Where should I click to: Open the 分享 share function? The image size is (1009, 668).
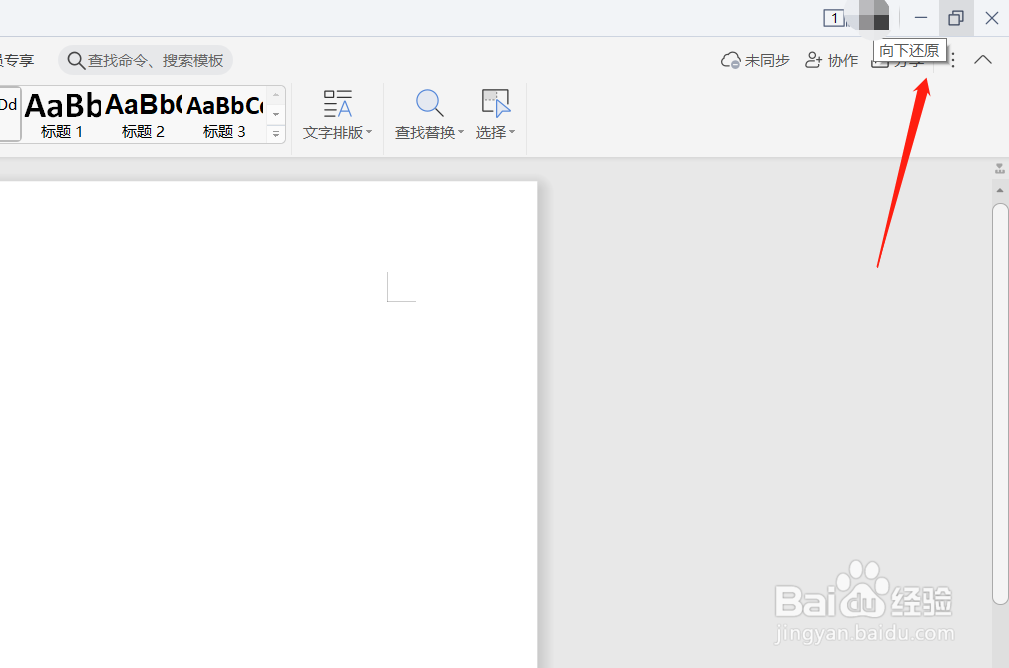tap(898, 60)
